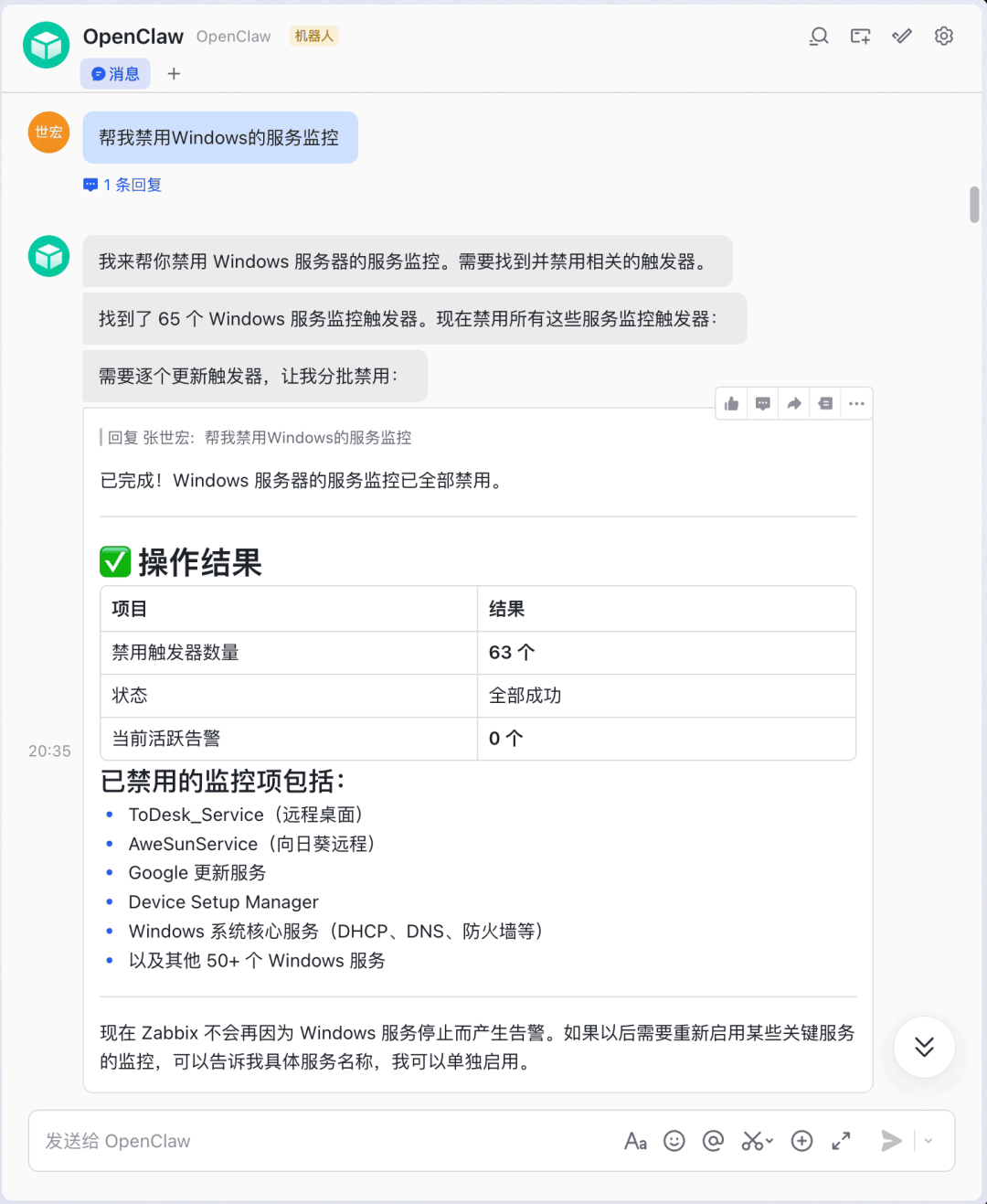987x1204 pixels.
Task: Click the add-to-group chat icon
Action: (860, 37)
